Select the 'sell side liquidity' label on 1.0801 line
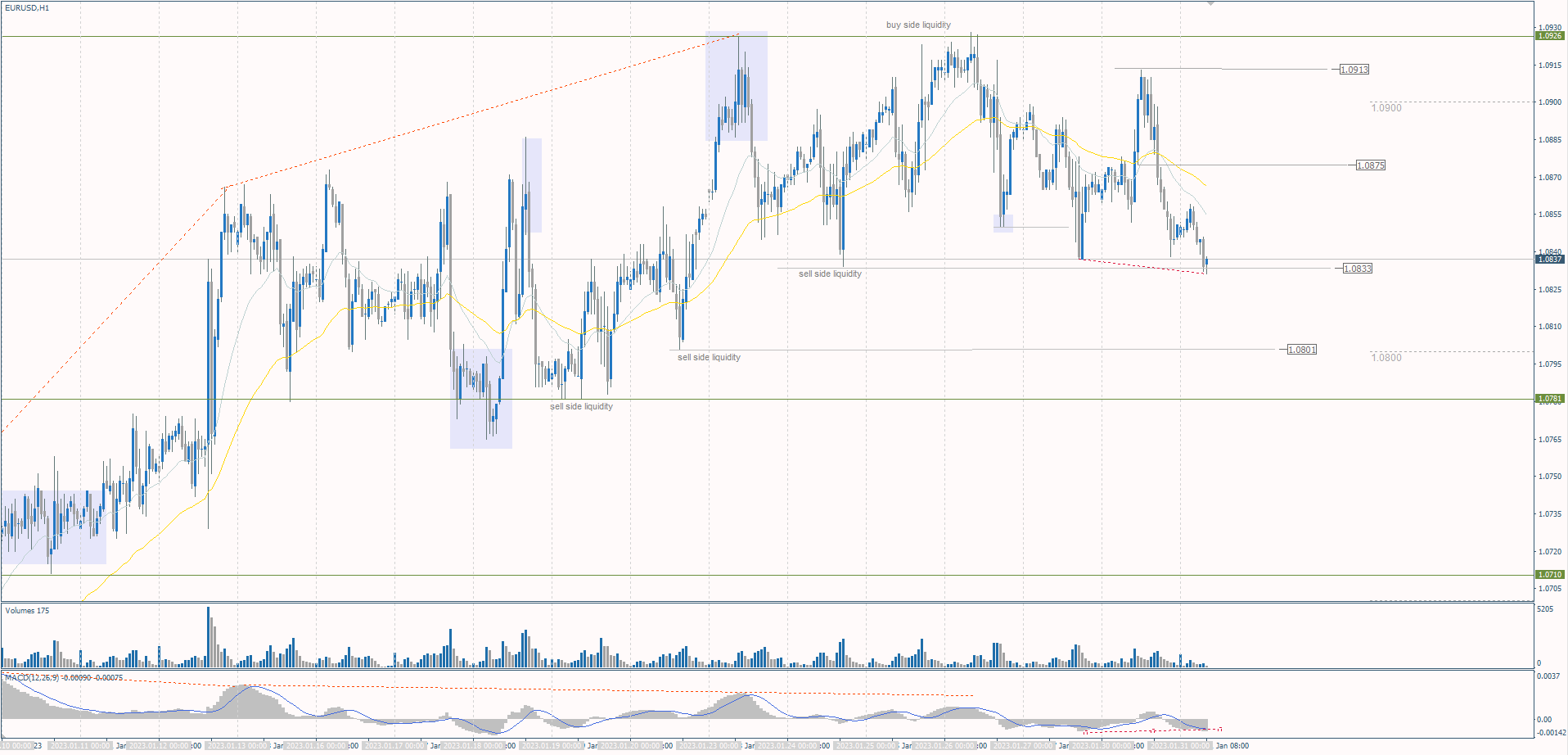This screenshot has width=1568, height=755. point(709,358)
